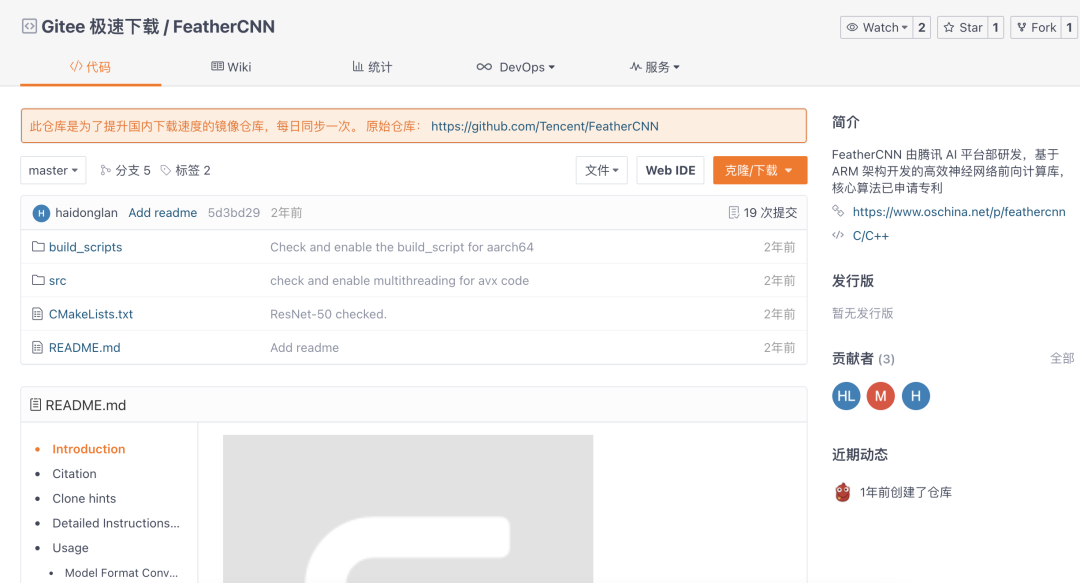
Task: Click the infinity icon on the DevOps tab
Action: [484, 67]
